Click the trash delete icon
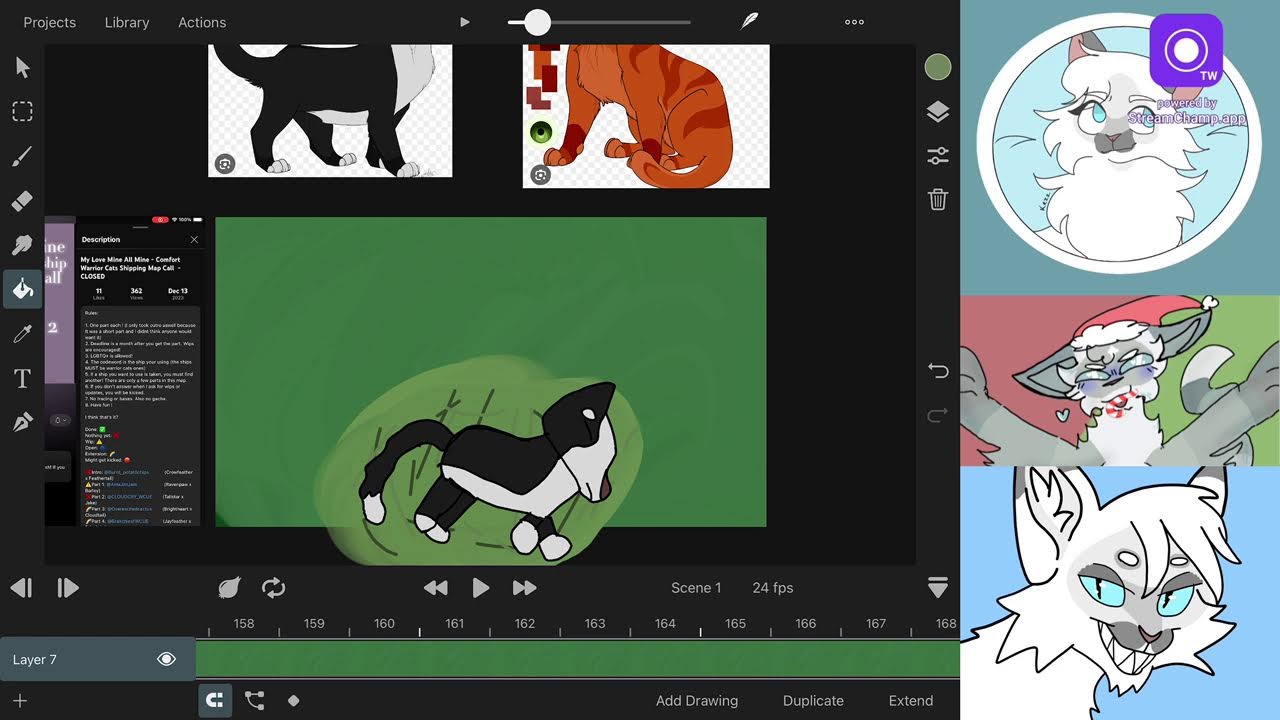The width and height of the screenshot is (1280, 720). point(937,199)
